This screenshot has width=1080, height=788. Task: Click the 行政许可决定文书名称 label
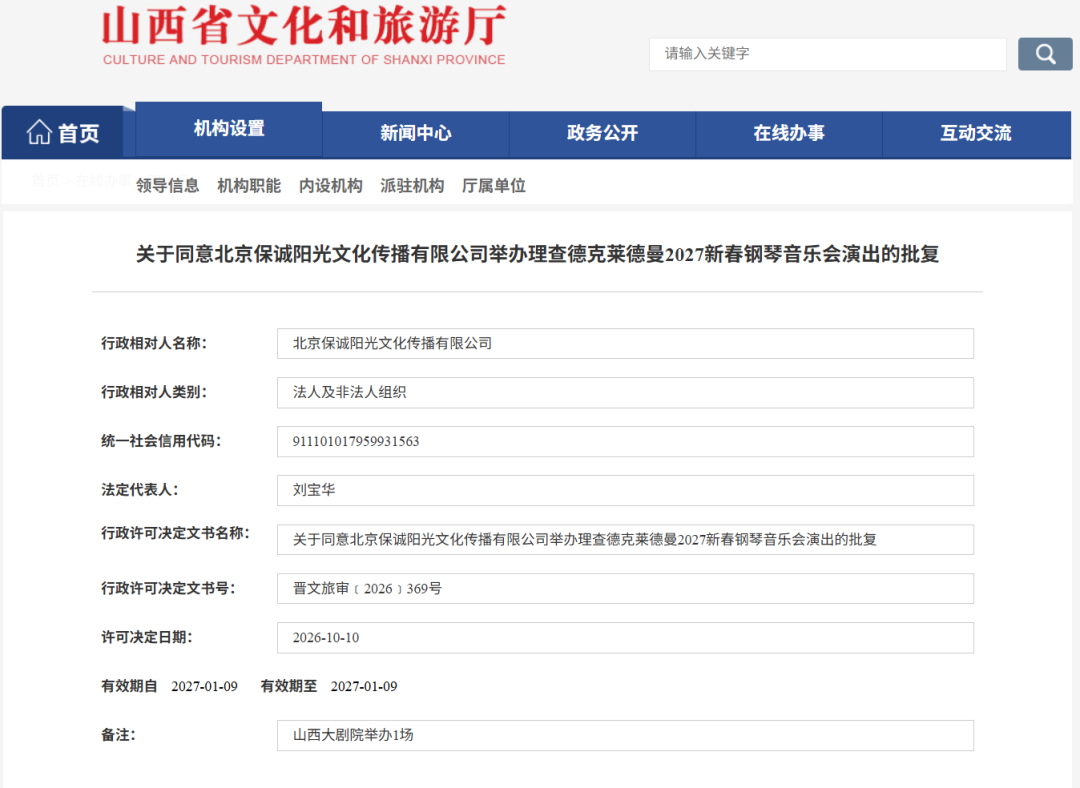tap(175, 532)
